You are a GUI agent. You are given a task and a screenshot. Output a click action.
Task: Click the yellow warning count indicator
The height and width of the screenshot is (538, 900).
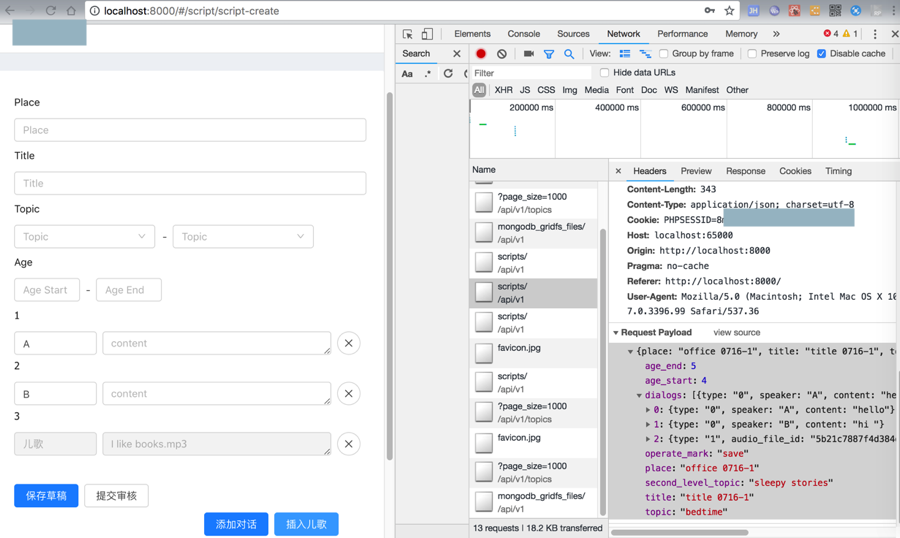click(850, 34)
